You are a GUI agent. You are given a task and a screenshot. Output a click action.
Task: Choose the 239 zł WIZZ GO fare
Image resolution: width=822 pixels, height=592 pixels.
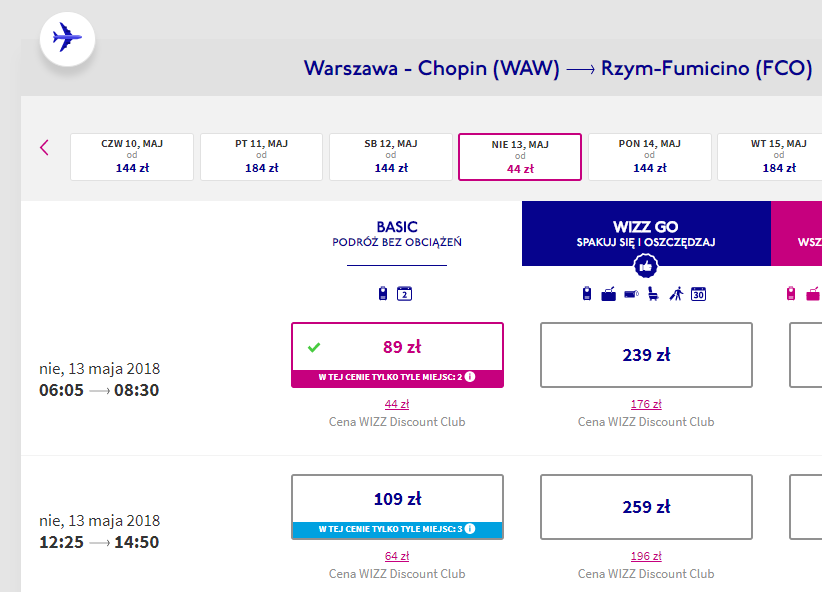point(646,355)
